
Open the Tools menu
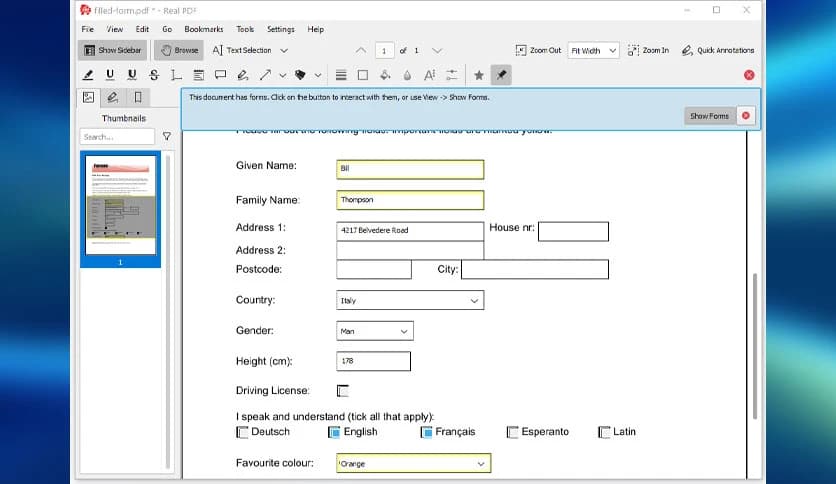tap(245, 29)
